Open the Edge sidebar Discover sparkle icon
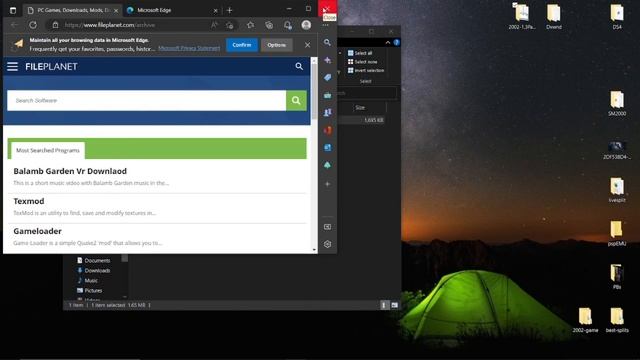Viewport: 640px width, 360px height. (327, 60)
